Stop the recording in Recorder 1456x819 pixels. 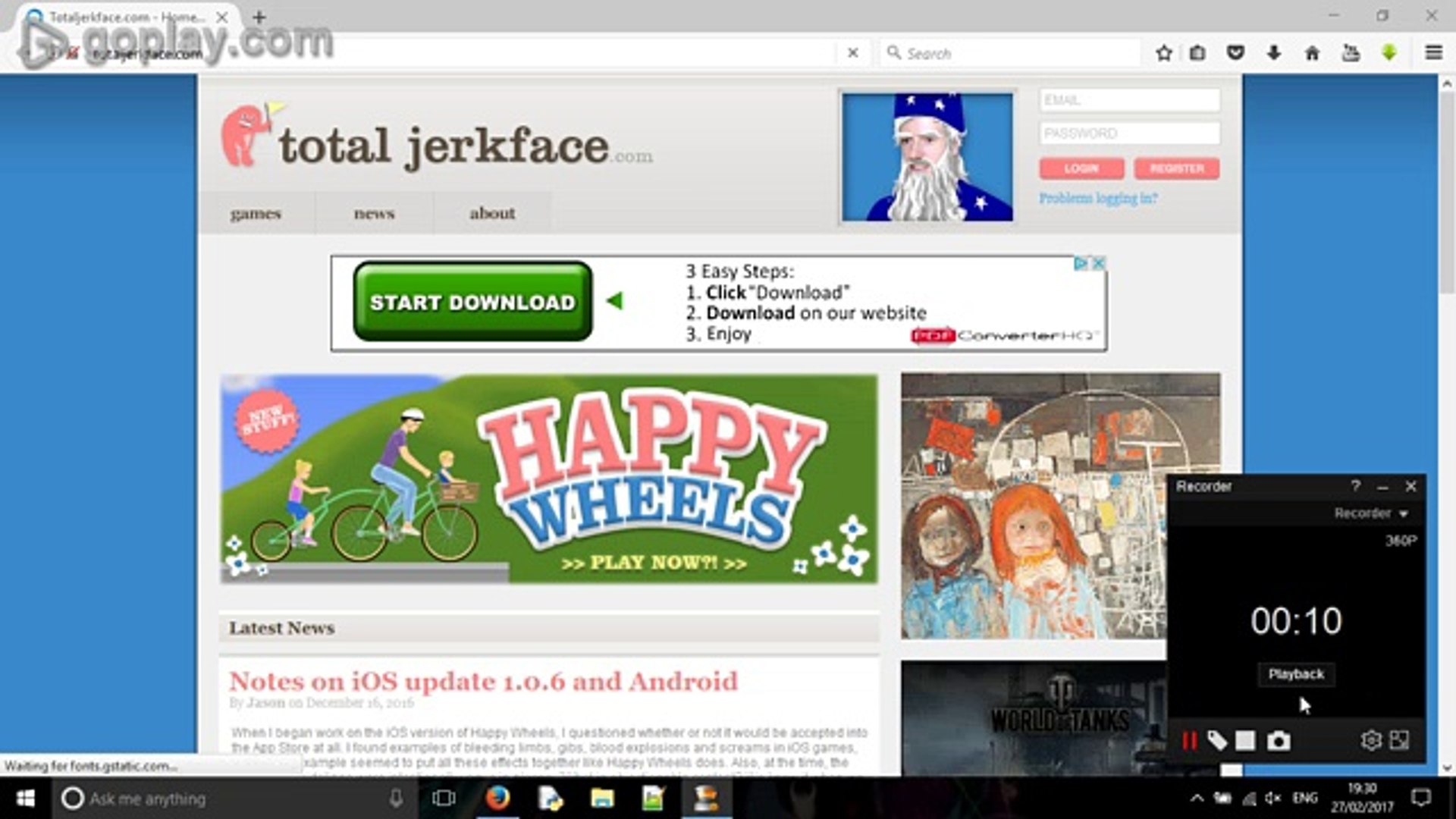pyautogui.click(x=1245, y=740)
